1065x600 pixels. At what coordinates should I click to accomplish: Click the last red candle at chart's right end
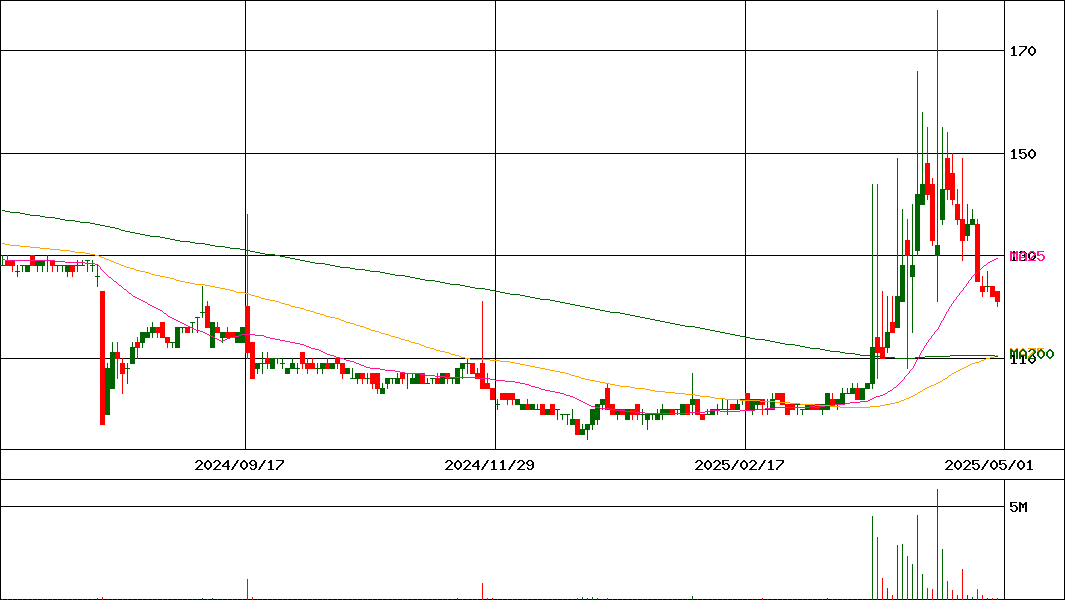[x=996, y=295]
